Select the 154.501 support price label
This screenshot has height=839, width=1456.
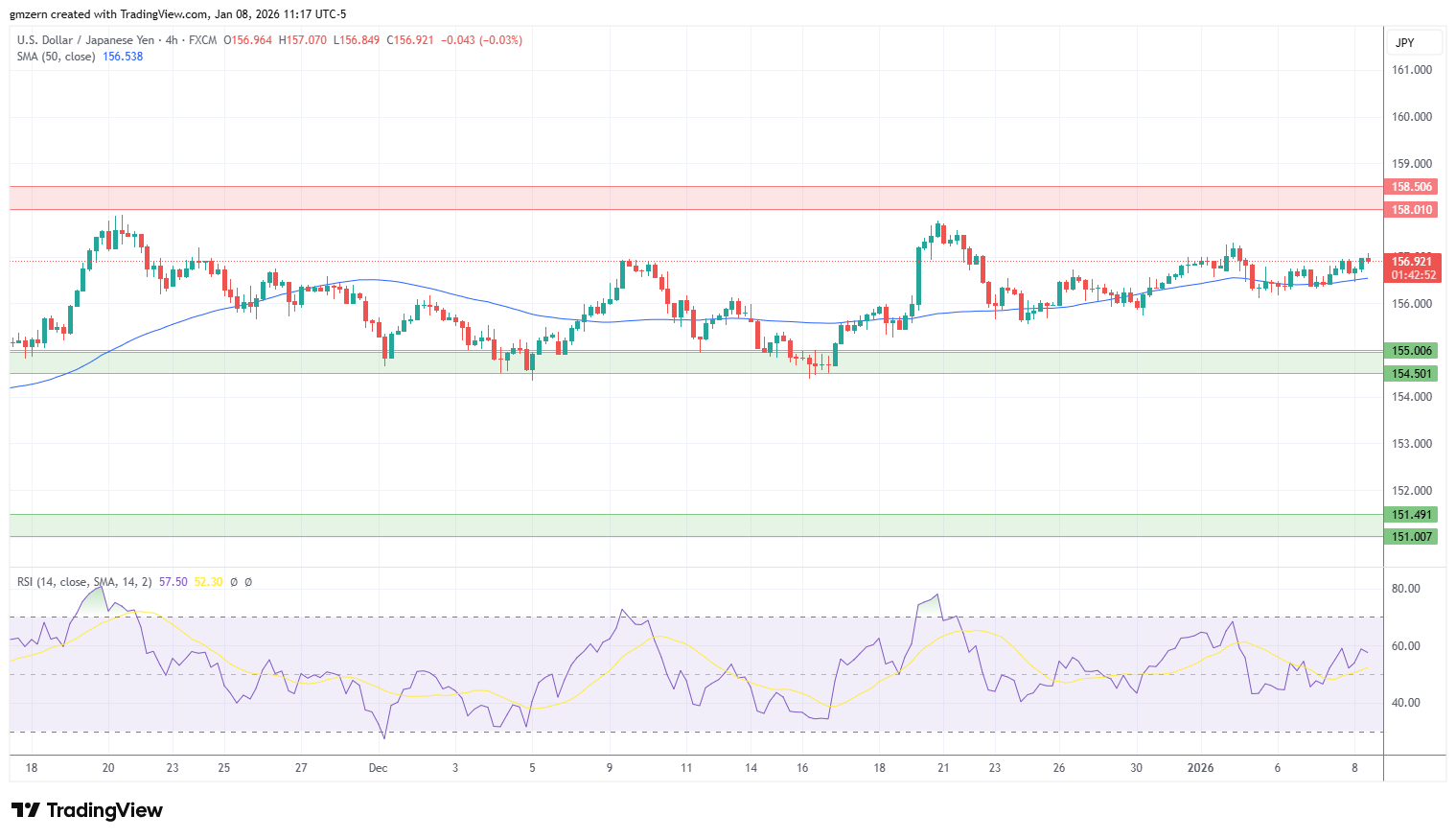[1412, 374]
